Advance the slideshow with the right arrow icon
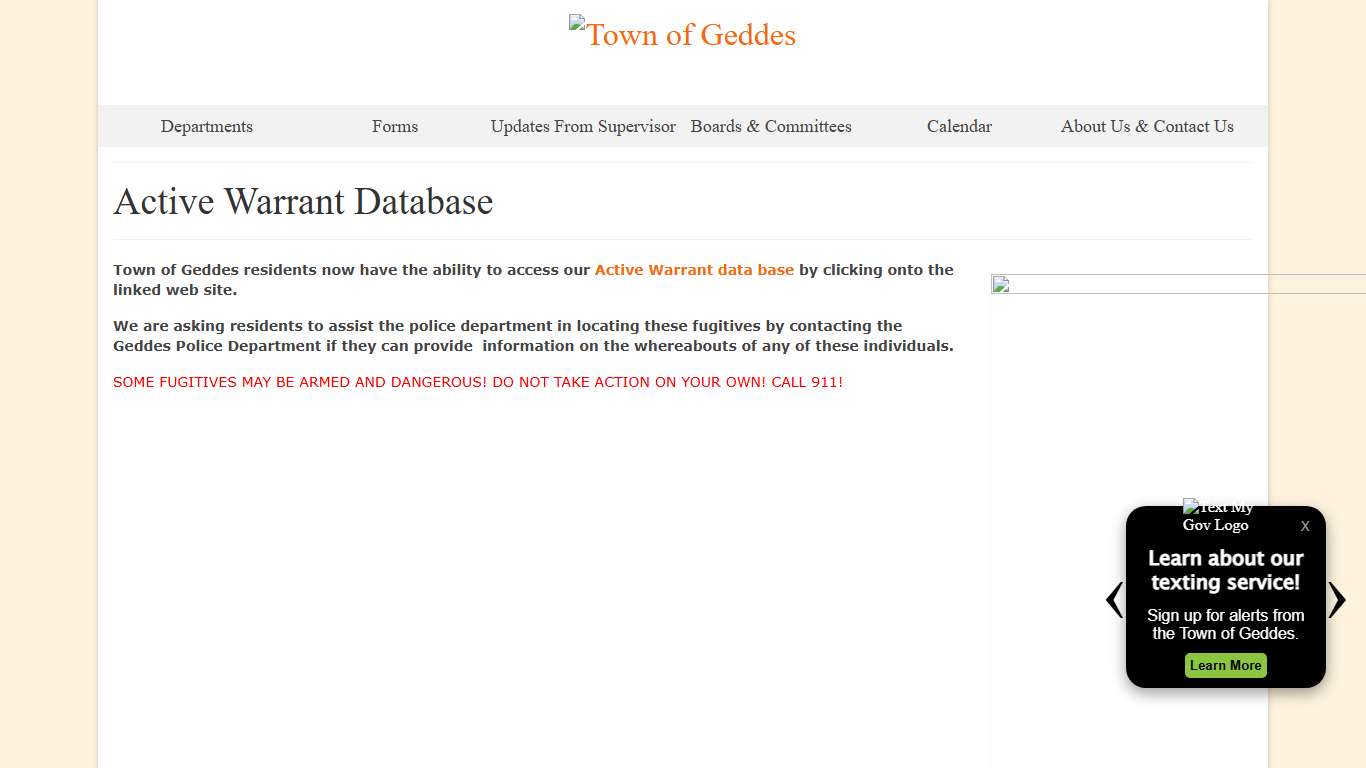Screen dimensions: 1366x768 [1338, 599]
